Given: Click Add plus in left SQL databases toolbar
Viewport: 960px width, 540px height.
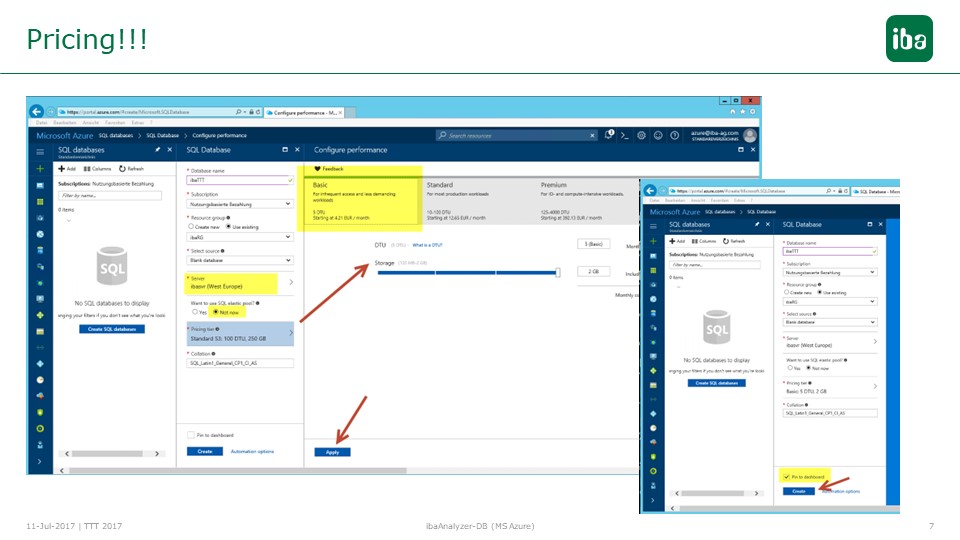Looking at the screenshot, I should (67, 168).
